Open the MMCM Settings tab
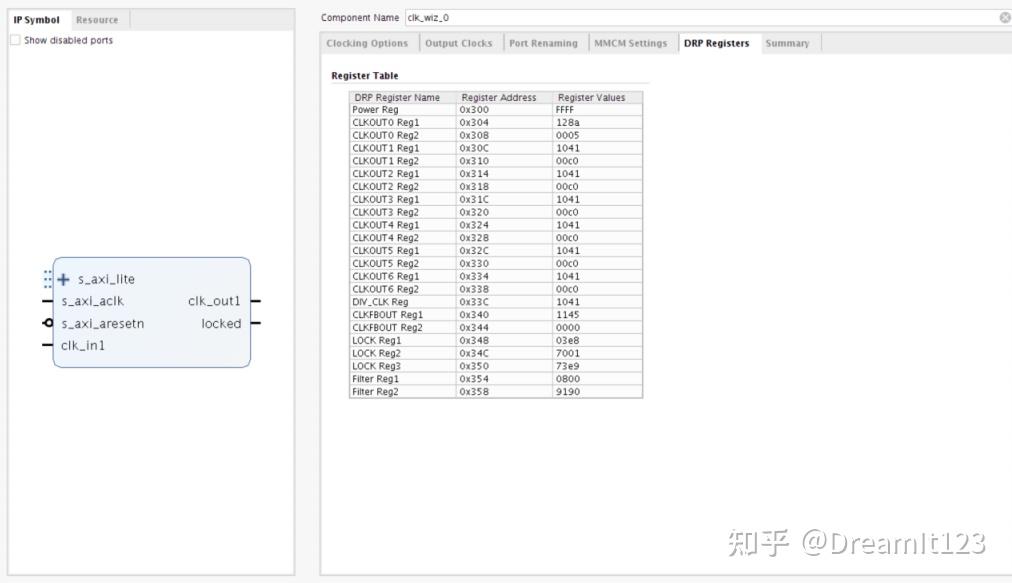This screenshot has width=1012, height=583. pyautogui.click(x=631, y=43)
